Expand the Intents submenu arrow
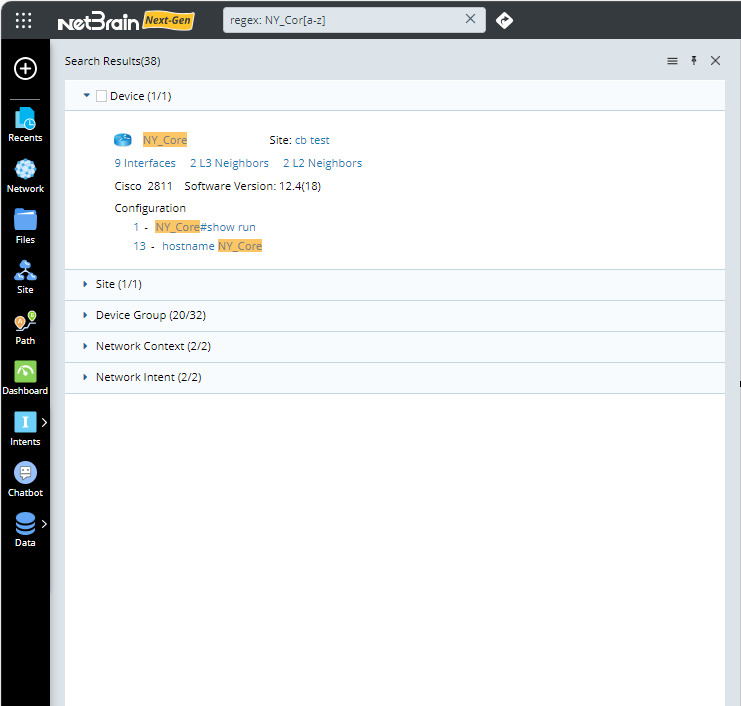The height and width of the screenshot is (706, 741). (x=44, y=422)
